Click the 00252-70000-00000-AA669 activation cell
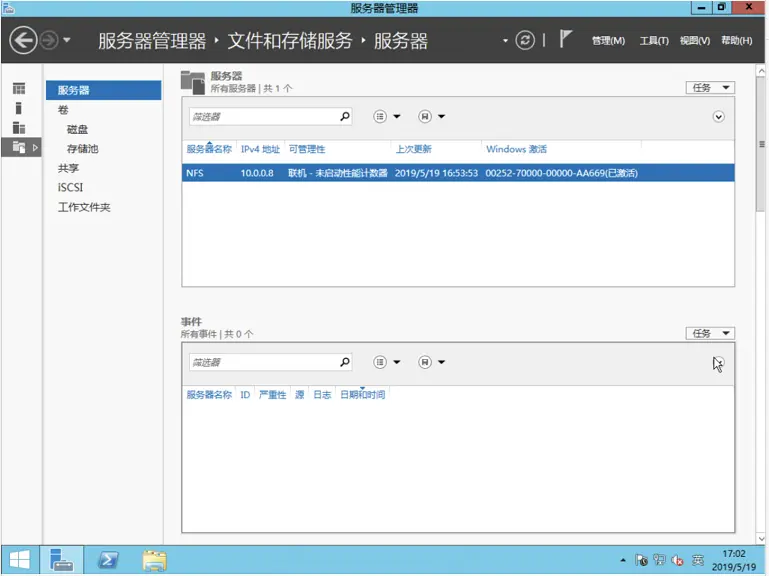769x576 pixels. point(562,173)
